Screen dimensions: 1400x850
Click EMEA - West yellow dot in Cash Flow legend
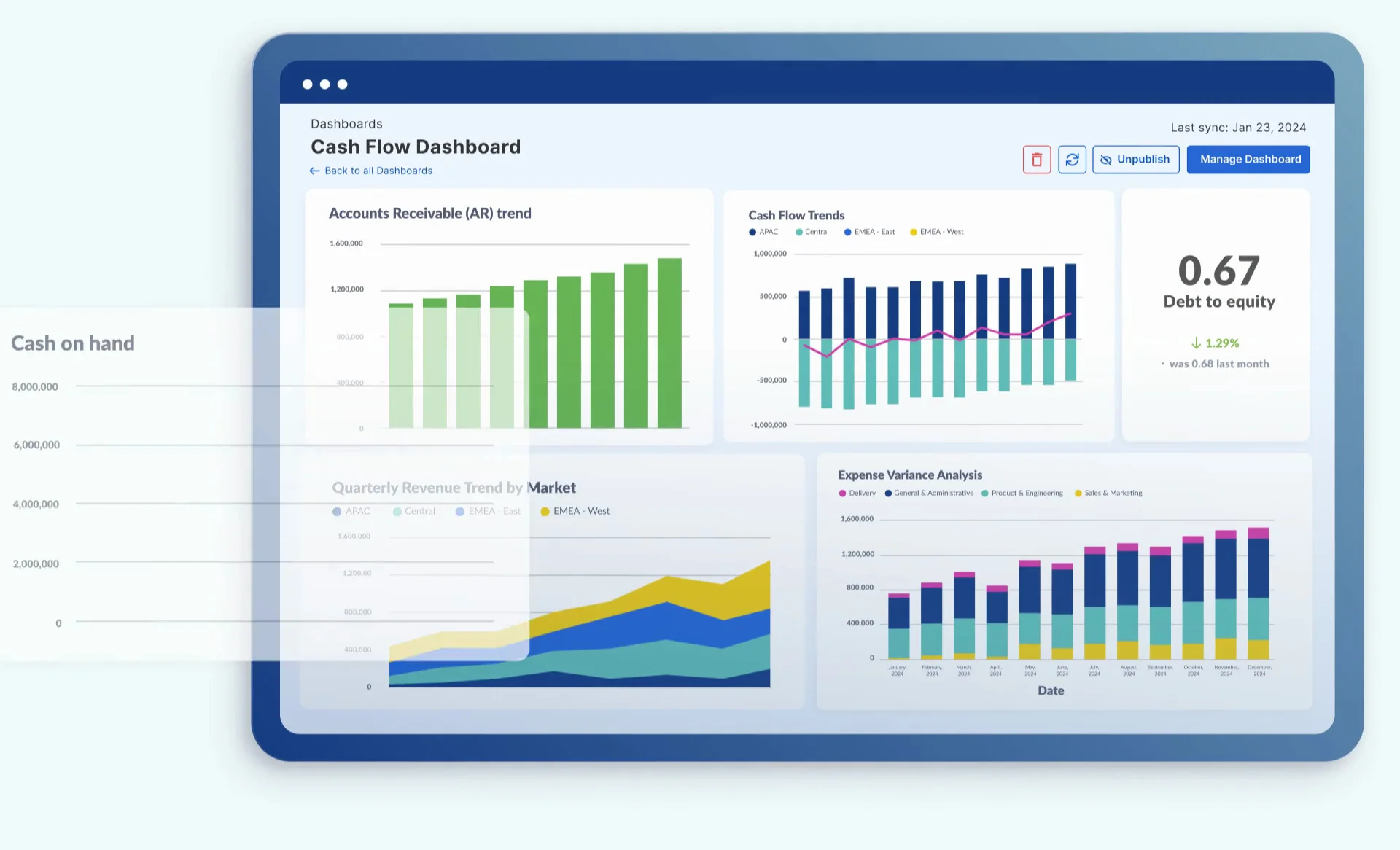(914, 232)
